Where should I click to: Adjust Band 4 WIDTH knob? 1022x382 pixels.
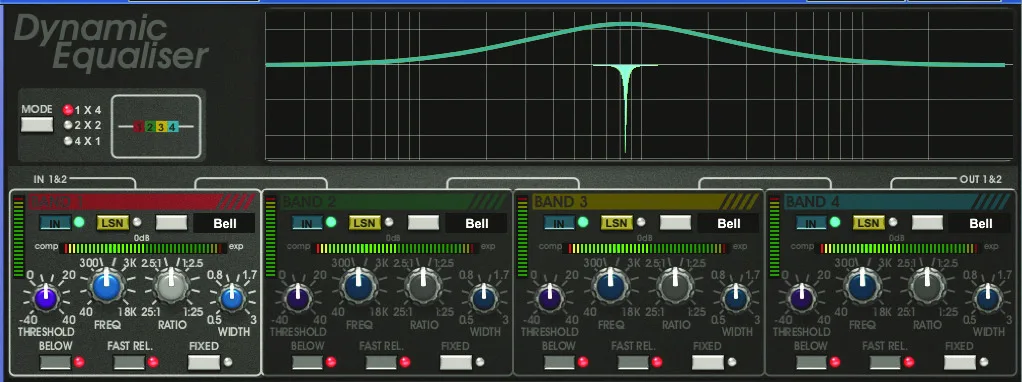(987, 298)
